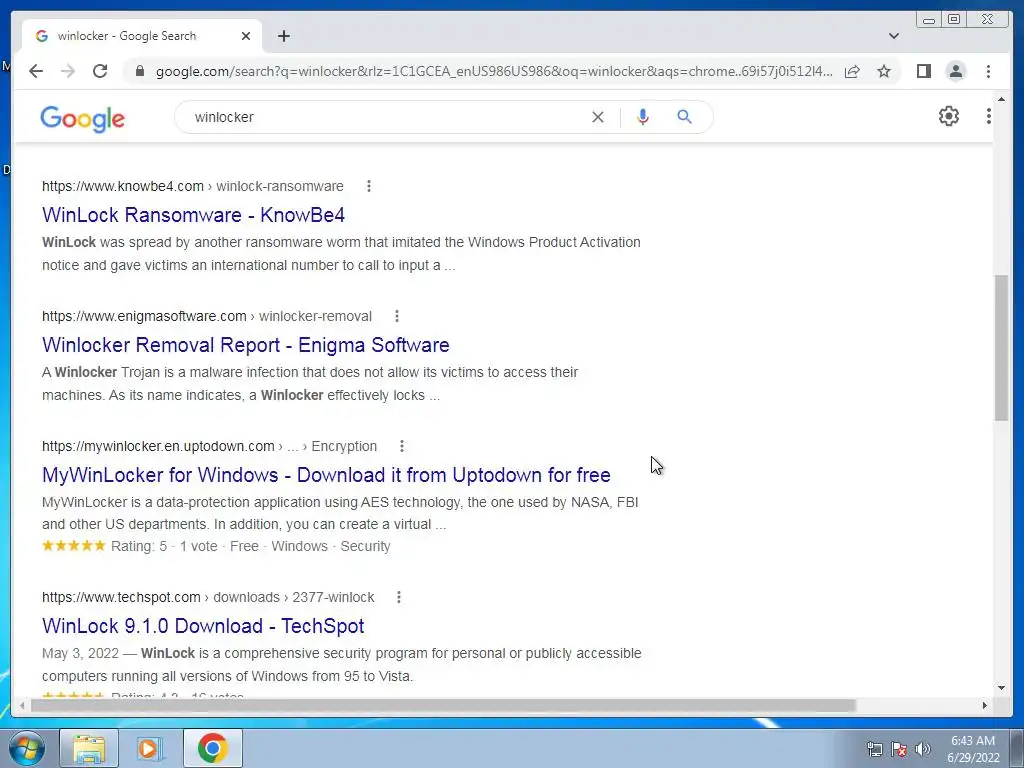Viewport: 1024px width, 768px height.
Task: Open Windows Explorer from taskbar
Action: (89, 748)
